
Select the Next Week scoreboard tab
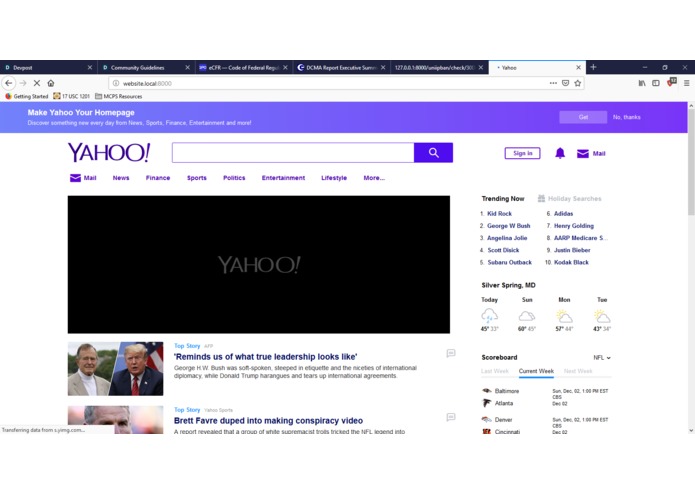tap(578, 371)
